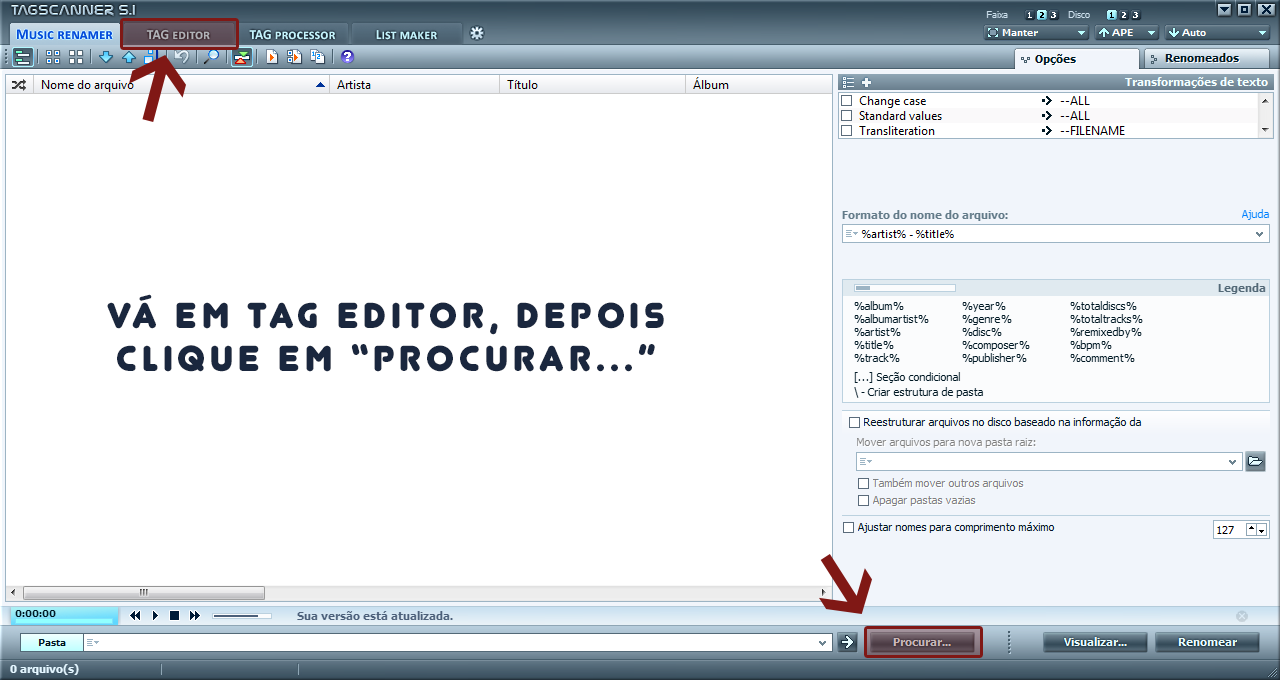This screenshot has width=1280, height=680.
Task: Click the two pages with orange arrow icon
Action: click(294, 57)
